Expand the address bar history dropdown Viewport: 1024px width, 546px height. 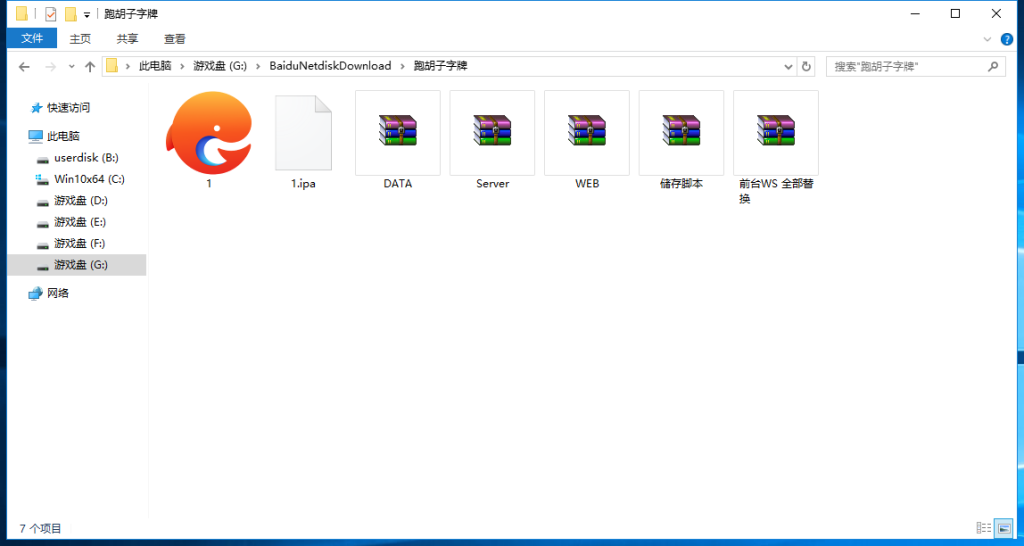pos(789,67)
